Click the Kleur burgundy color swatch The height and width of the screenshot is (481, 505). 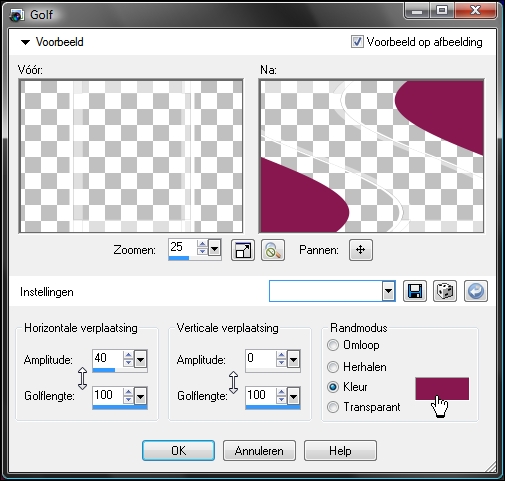point(442,389)
